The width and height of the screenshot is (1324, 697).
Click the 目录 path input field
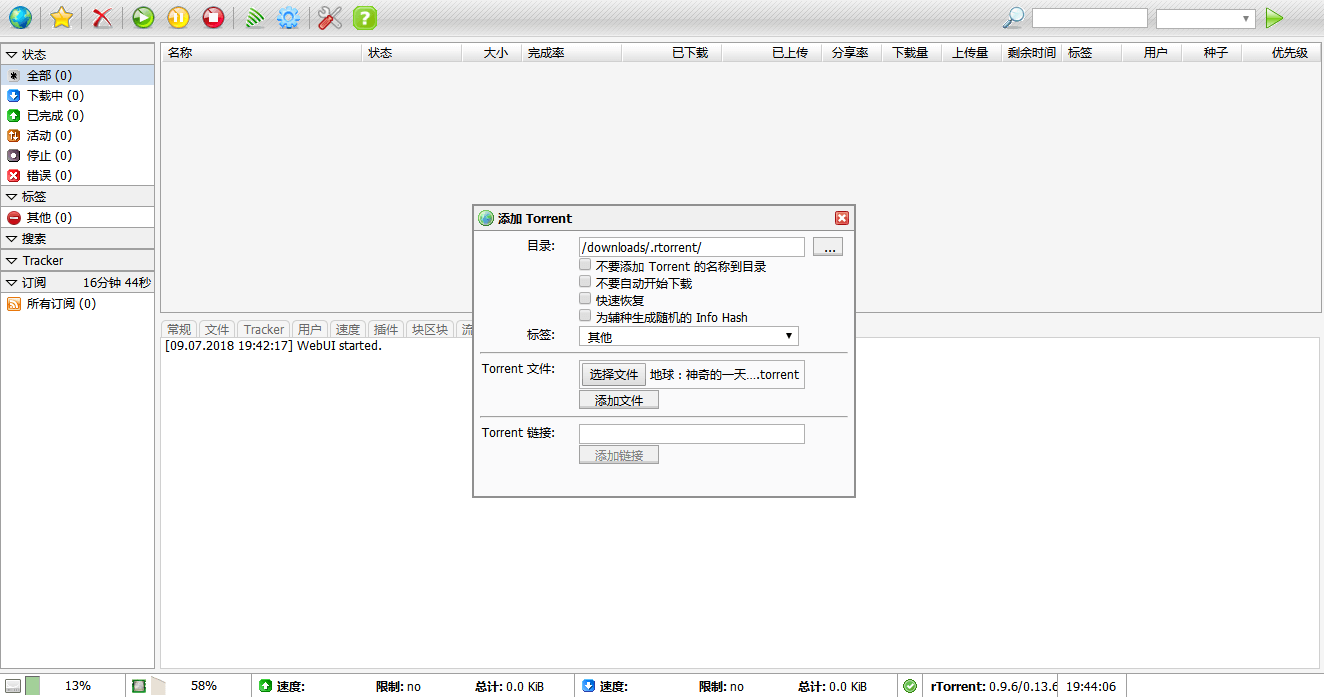pyautogui.click(x=692, y=247)
